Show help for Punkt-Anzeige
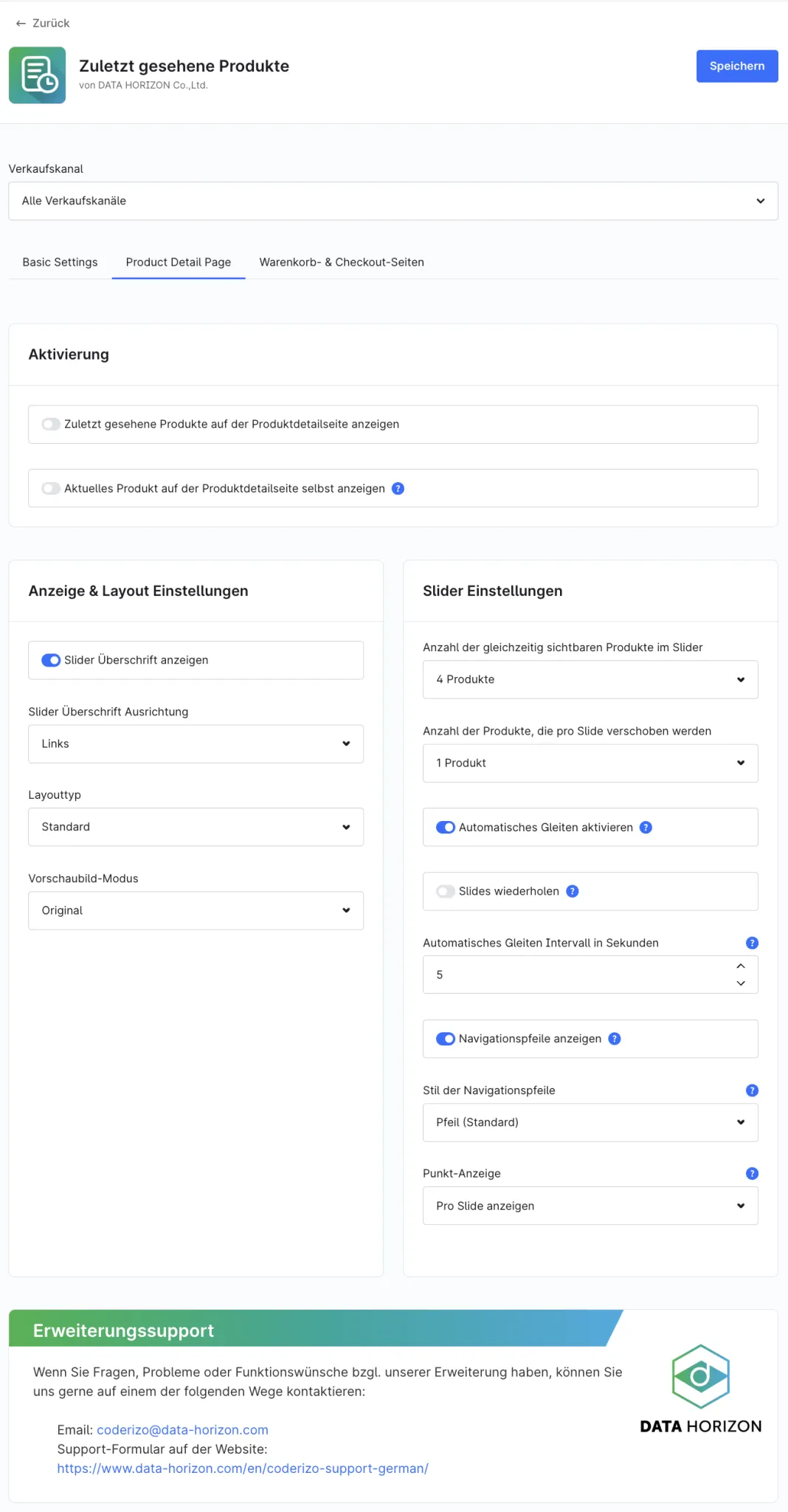The width and height of the screenshot is (788, 1512). click(752, 1173)
